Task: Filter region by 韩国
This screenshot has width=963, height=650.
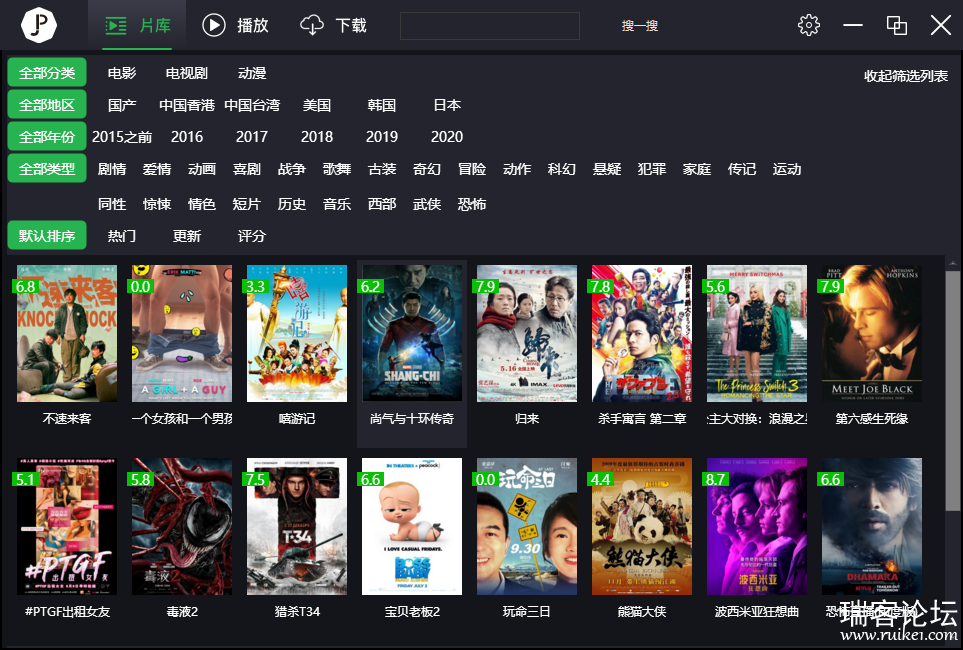Action: coord(382,105)
